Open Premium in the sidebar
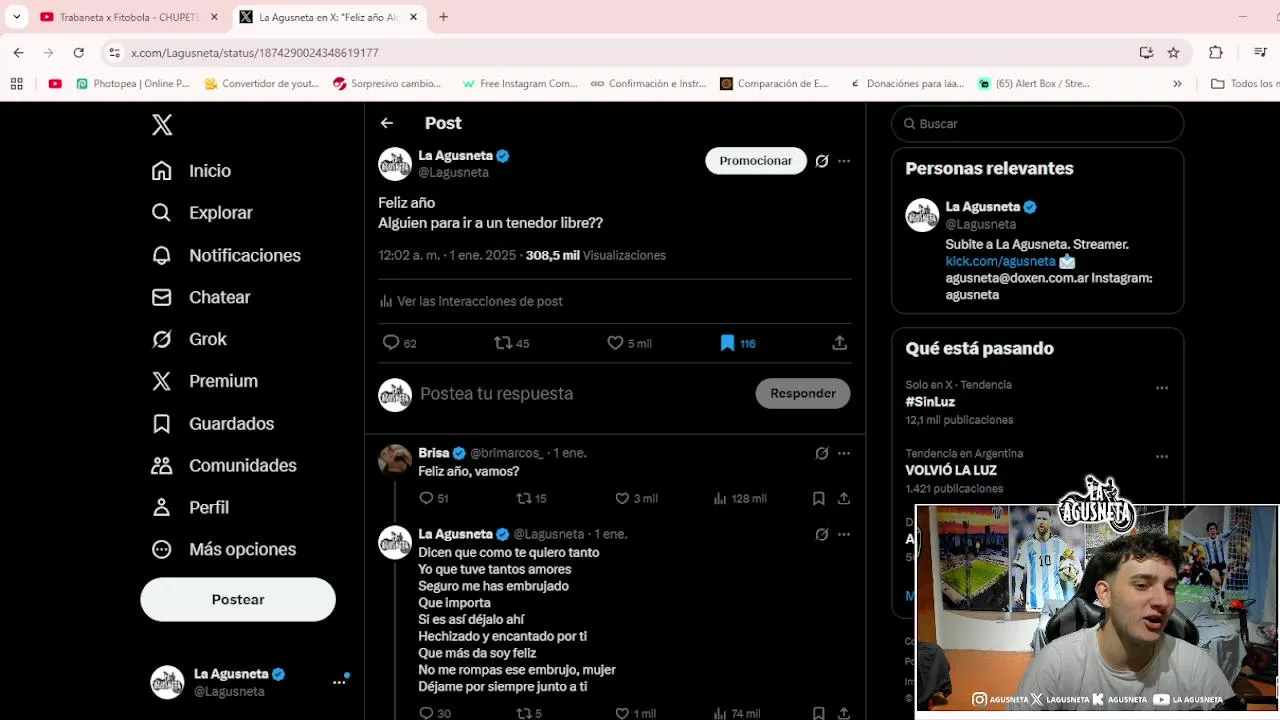1280x720 pixels. coord(204,381)
